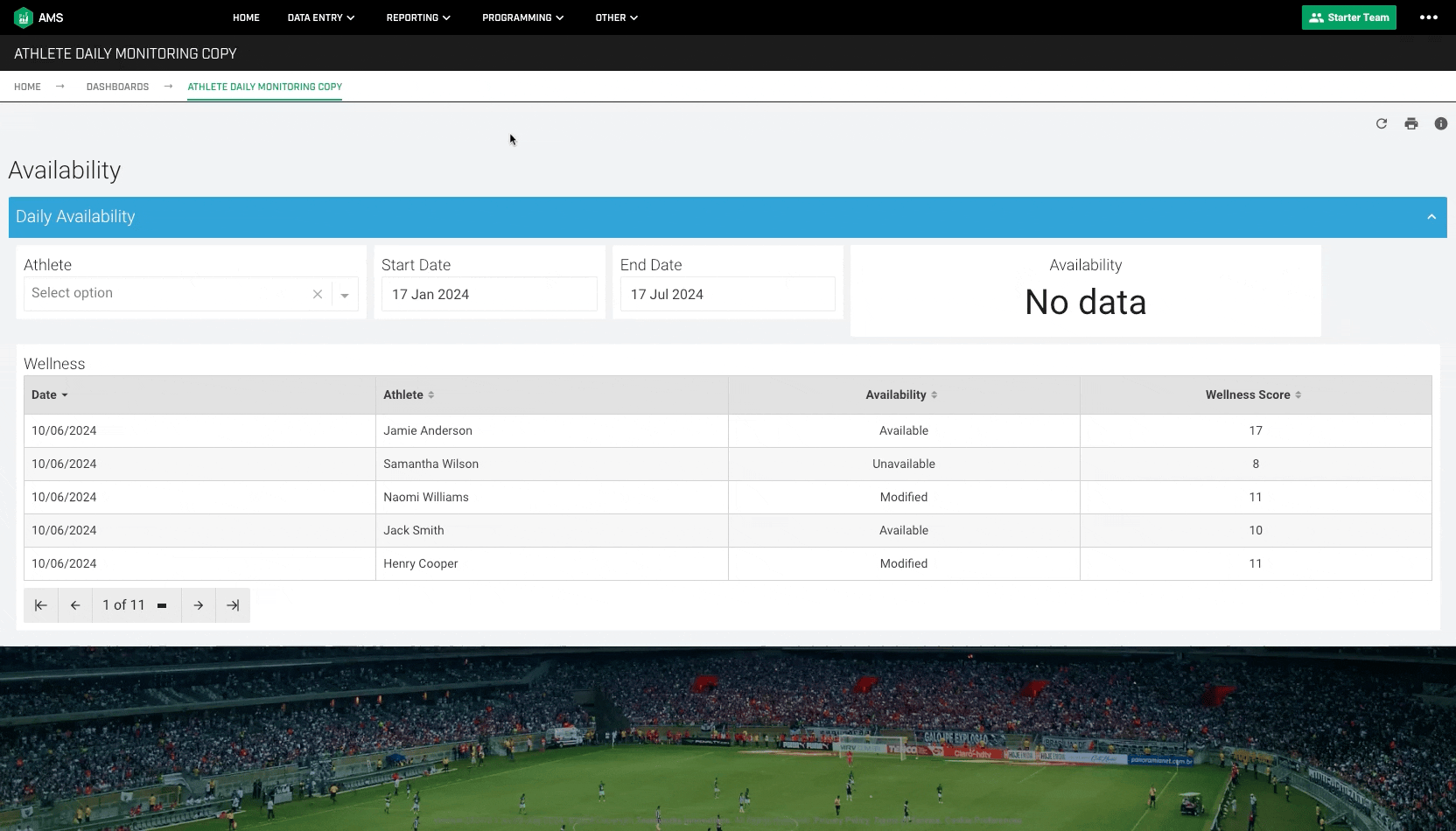Click the Start Date field

click(x=489, y=295)
